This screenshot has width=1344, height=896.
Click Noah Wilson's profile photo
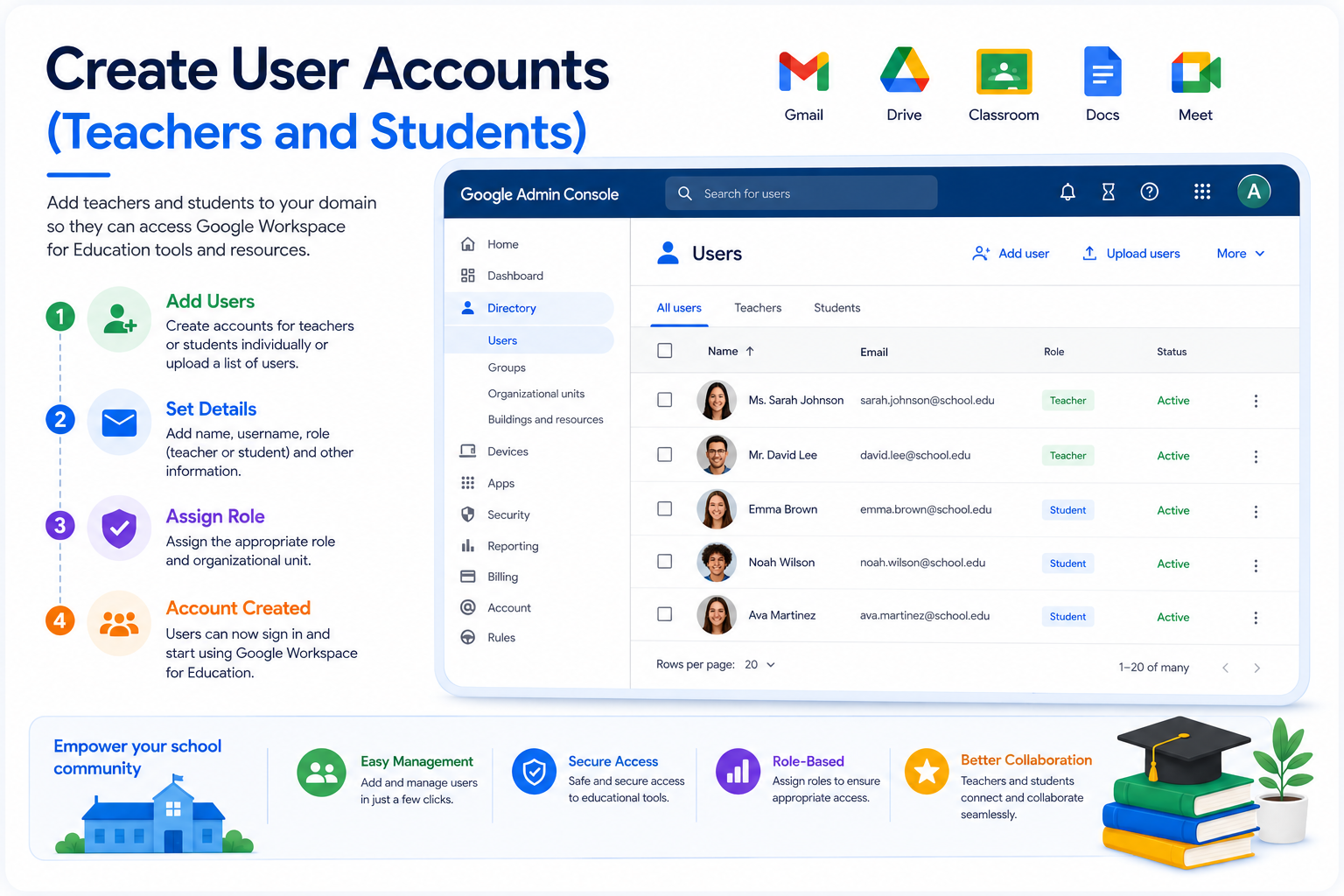pyautogui.click(x=717, y=563)
